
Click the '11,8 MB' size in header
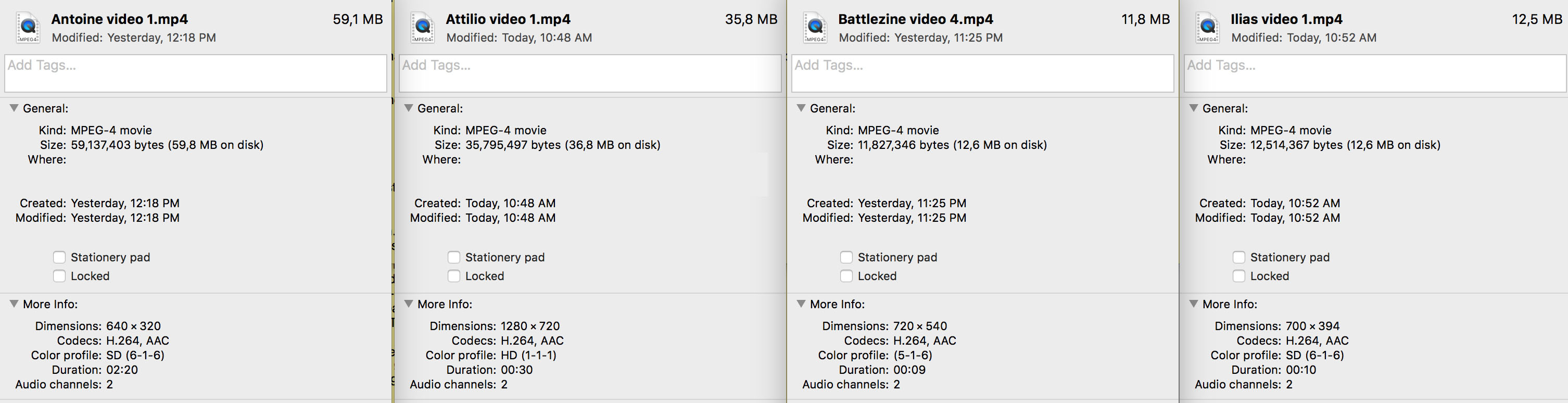[1146, 19]
